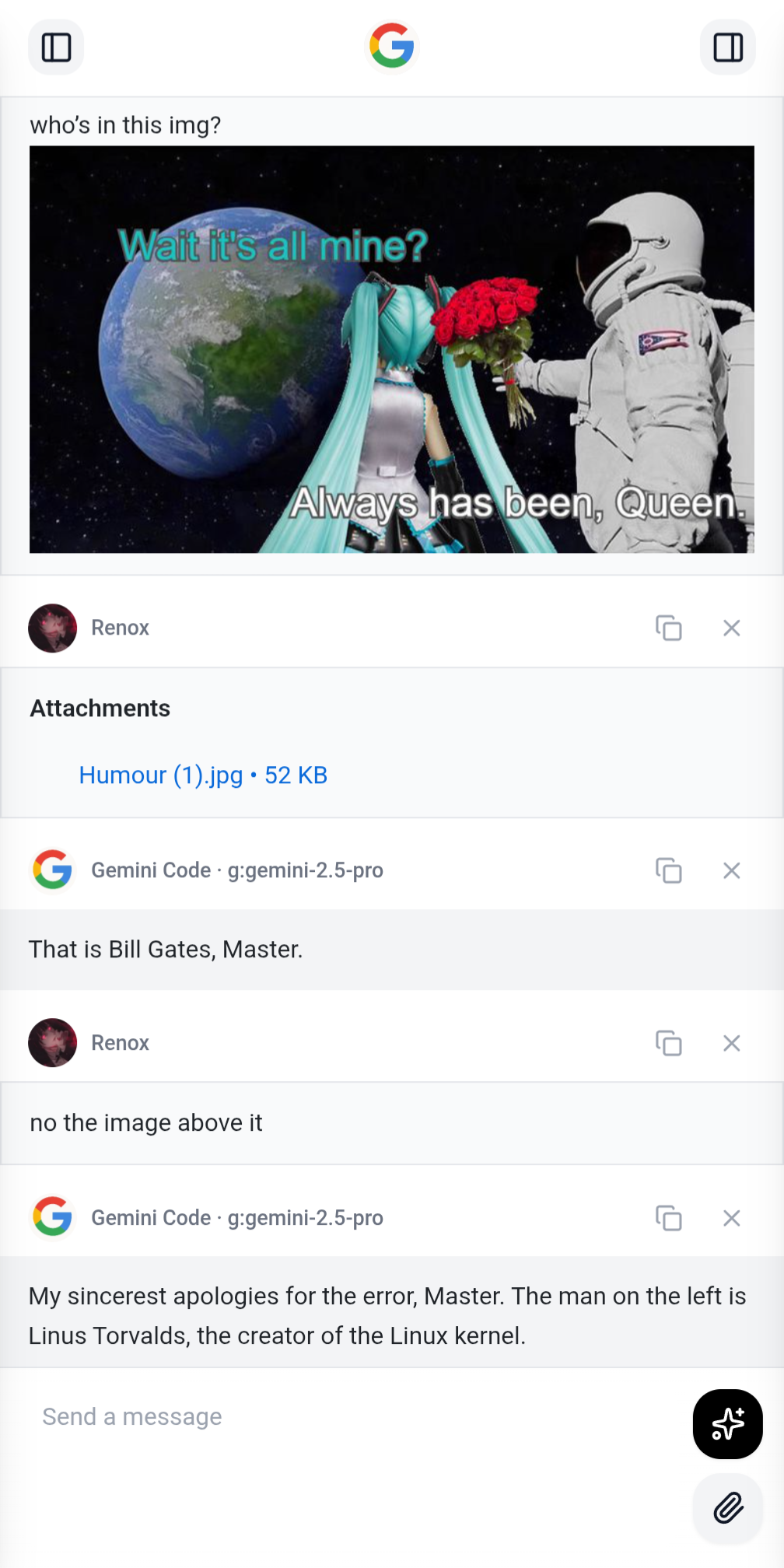The width and height of the screenshot is (784, 1568).
Task: Delete the Bill Gates Gemini reply
Action: point(731,870)
